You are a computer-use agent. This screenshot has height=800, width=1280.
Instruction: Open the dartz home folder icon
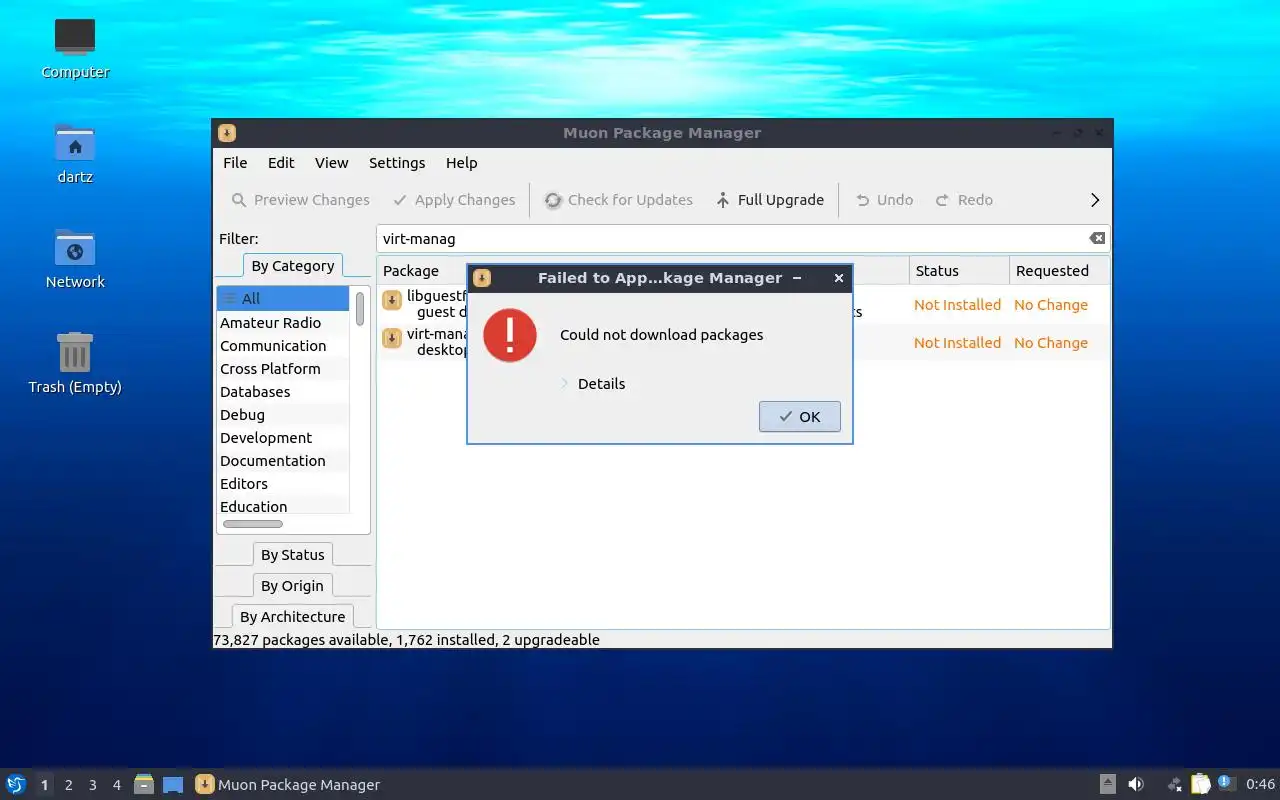(75, 153)
